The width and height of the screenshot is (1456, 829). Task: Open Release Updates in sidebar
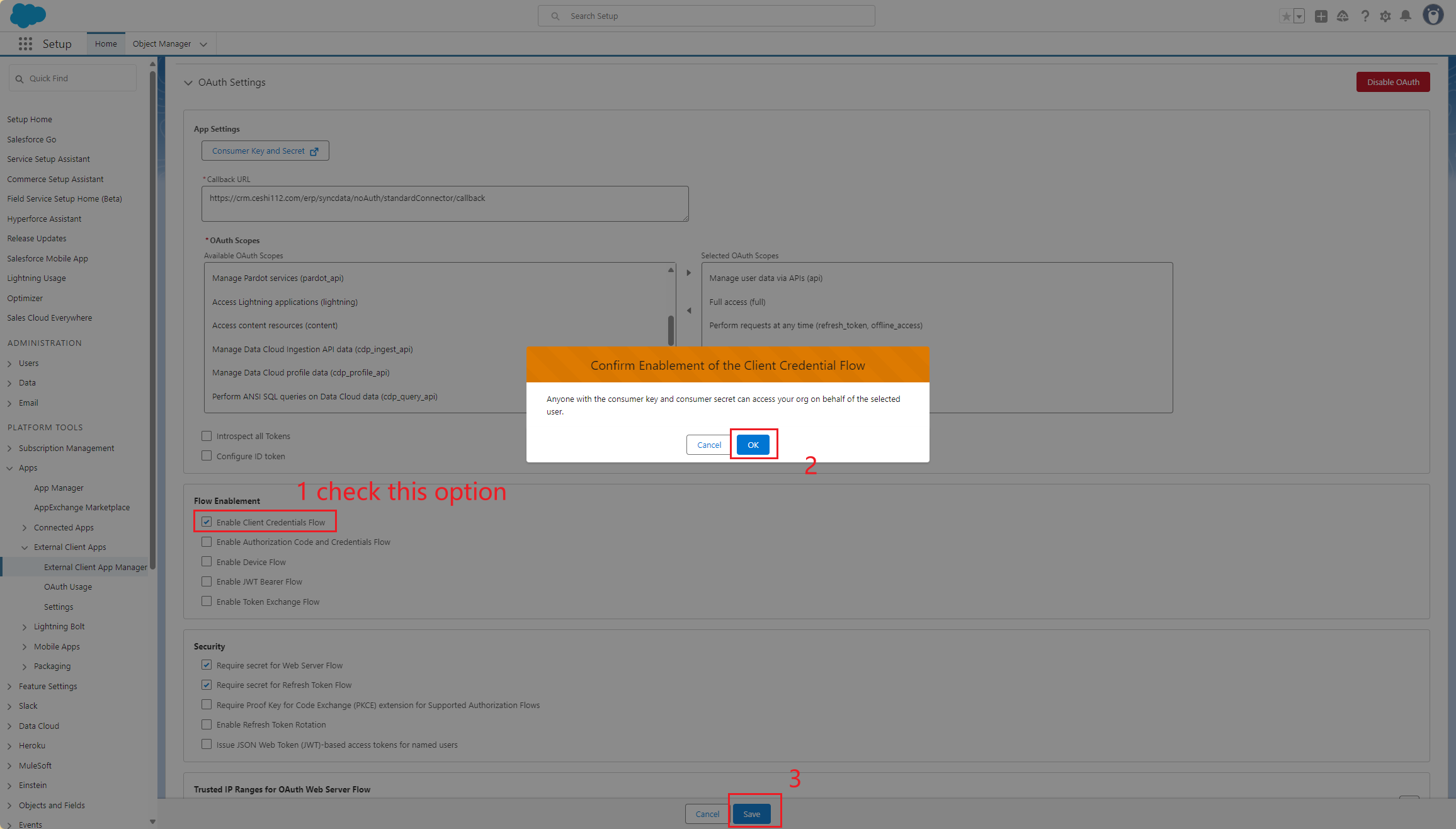pyautogui.click(x=37, y=238)
